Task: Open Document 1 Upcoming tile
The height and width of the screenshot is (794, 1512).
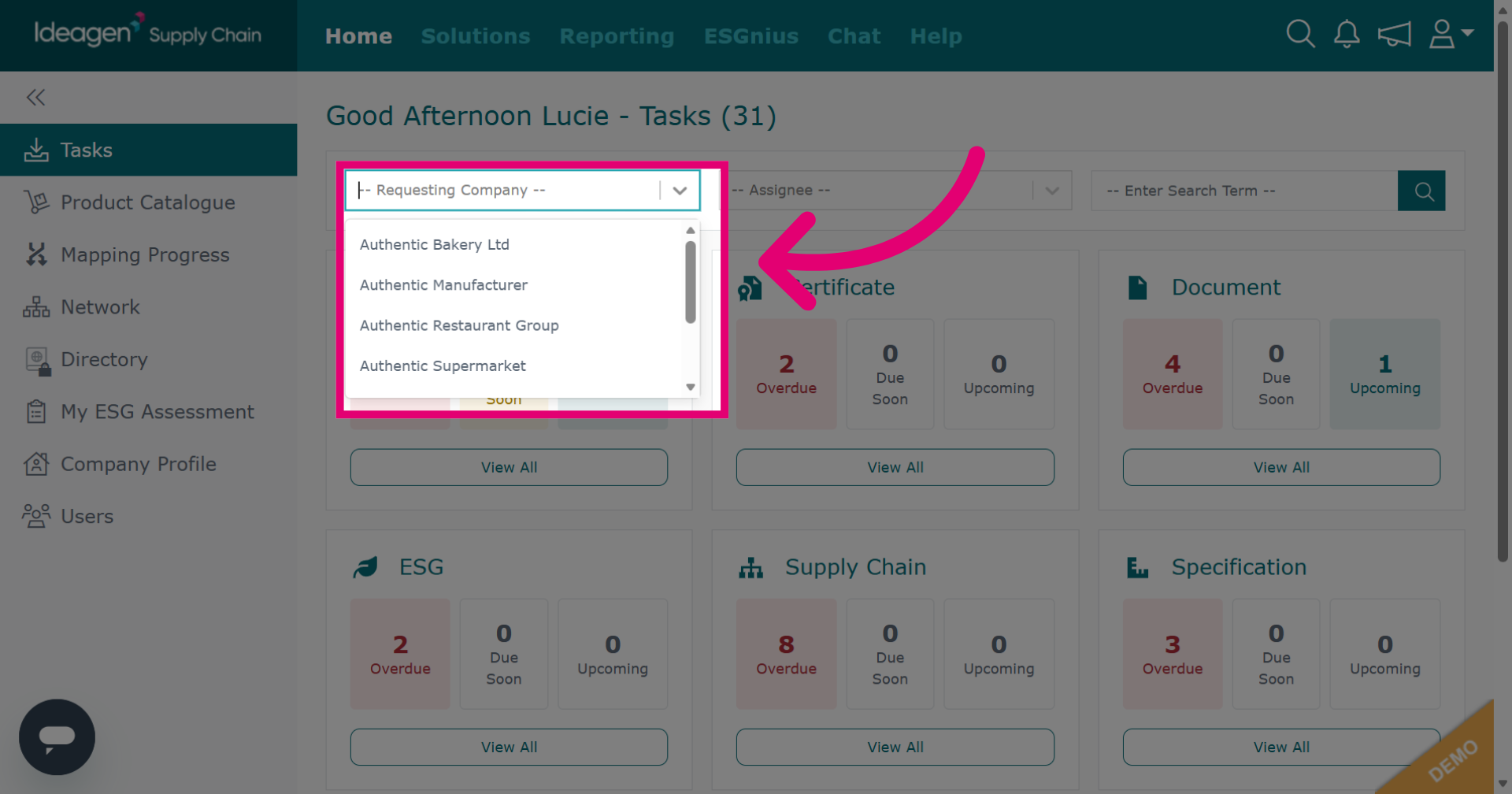Action: tap(1385, 374)
